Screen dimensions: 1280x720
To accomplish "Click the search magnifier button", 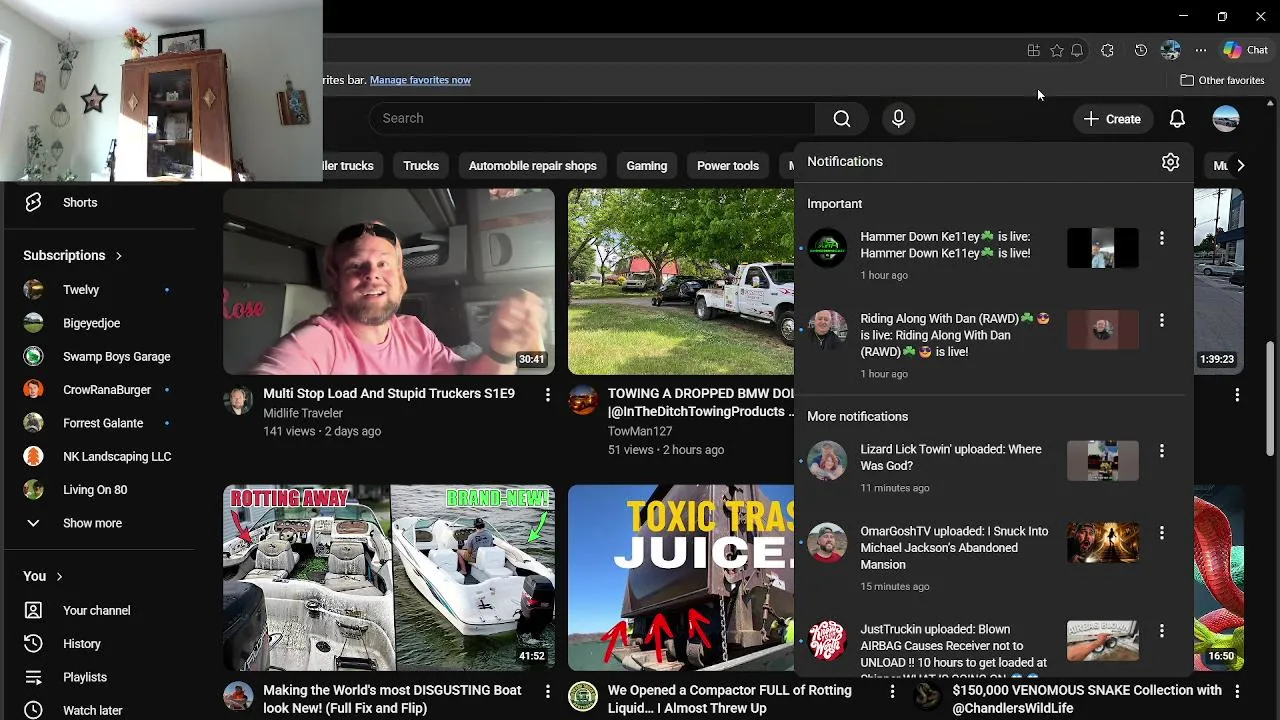I will [842, 119].
